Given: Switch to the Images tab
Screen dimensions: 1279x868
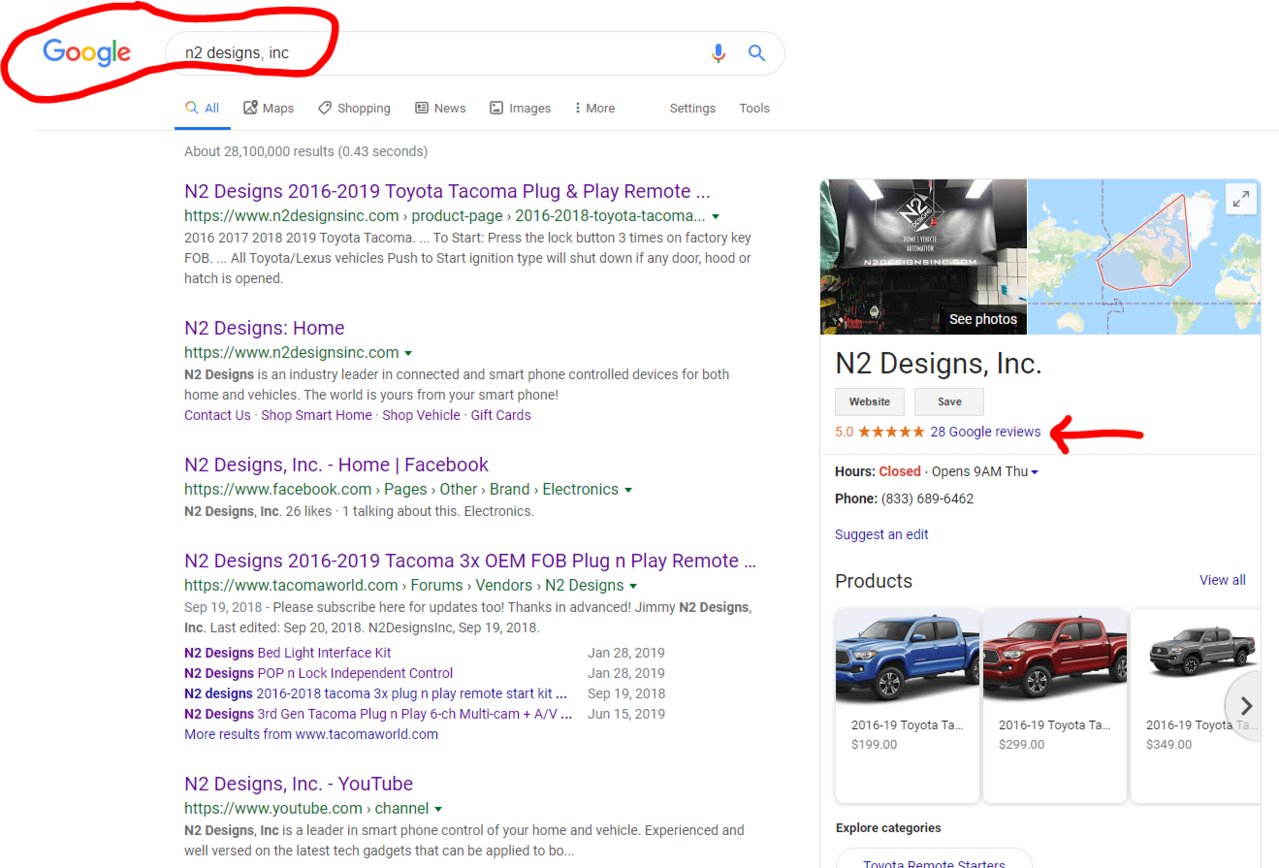Looking at the screenshot, I should coord(520,108).
